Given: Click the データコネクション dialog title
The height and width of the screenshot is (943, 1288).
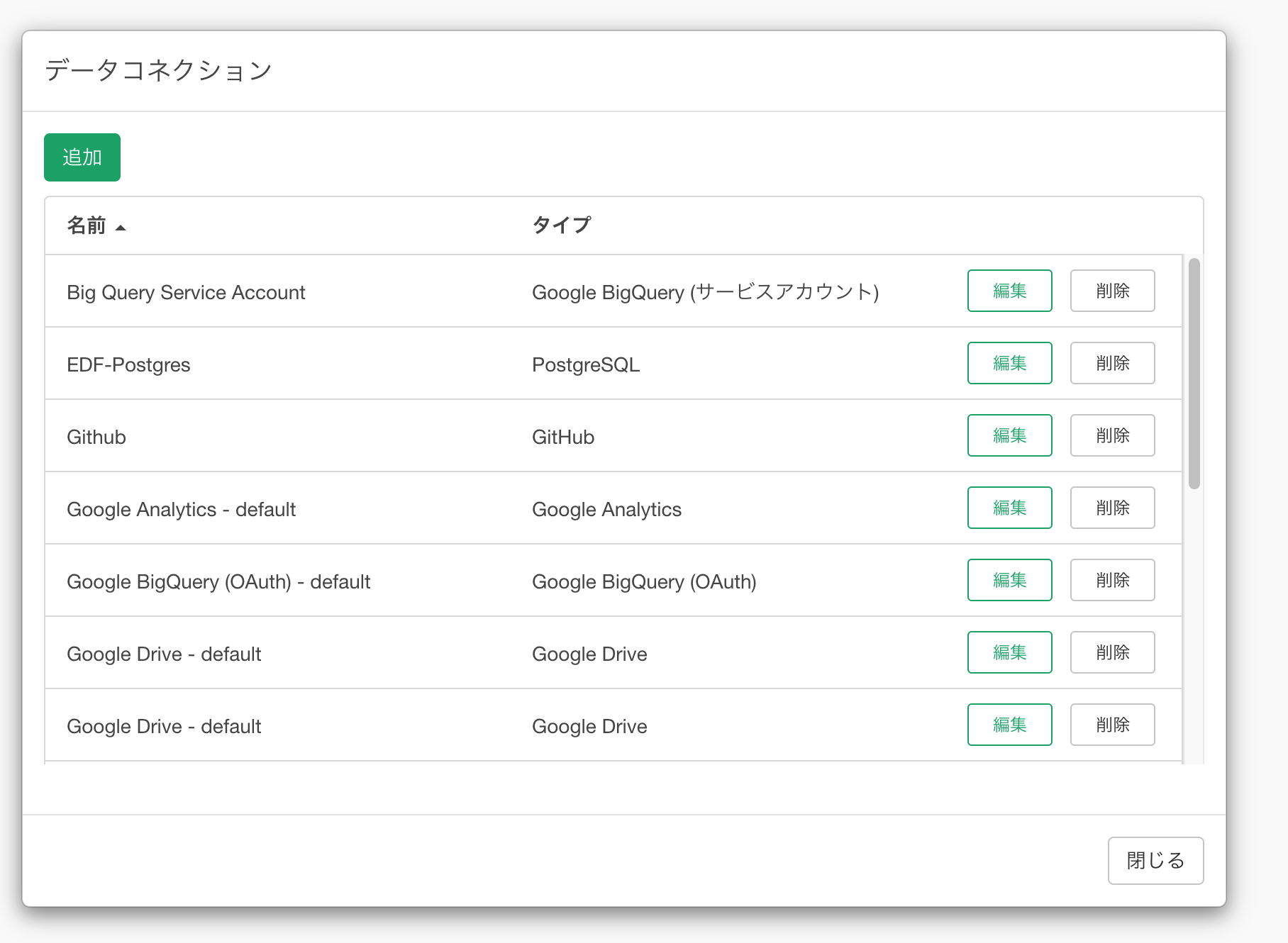Looking at the screenshot, I should pos(158,70).
